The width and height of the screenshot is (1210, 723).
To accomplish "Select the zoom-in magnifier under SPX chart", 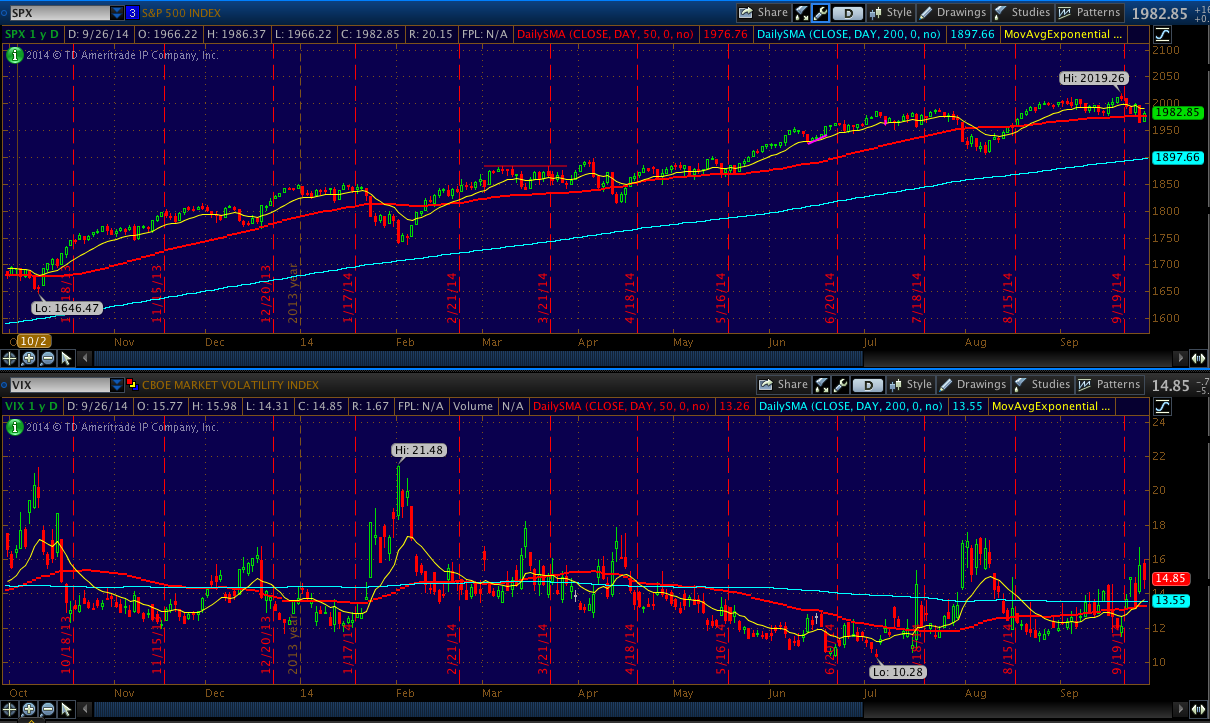I will (29, 358).
